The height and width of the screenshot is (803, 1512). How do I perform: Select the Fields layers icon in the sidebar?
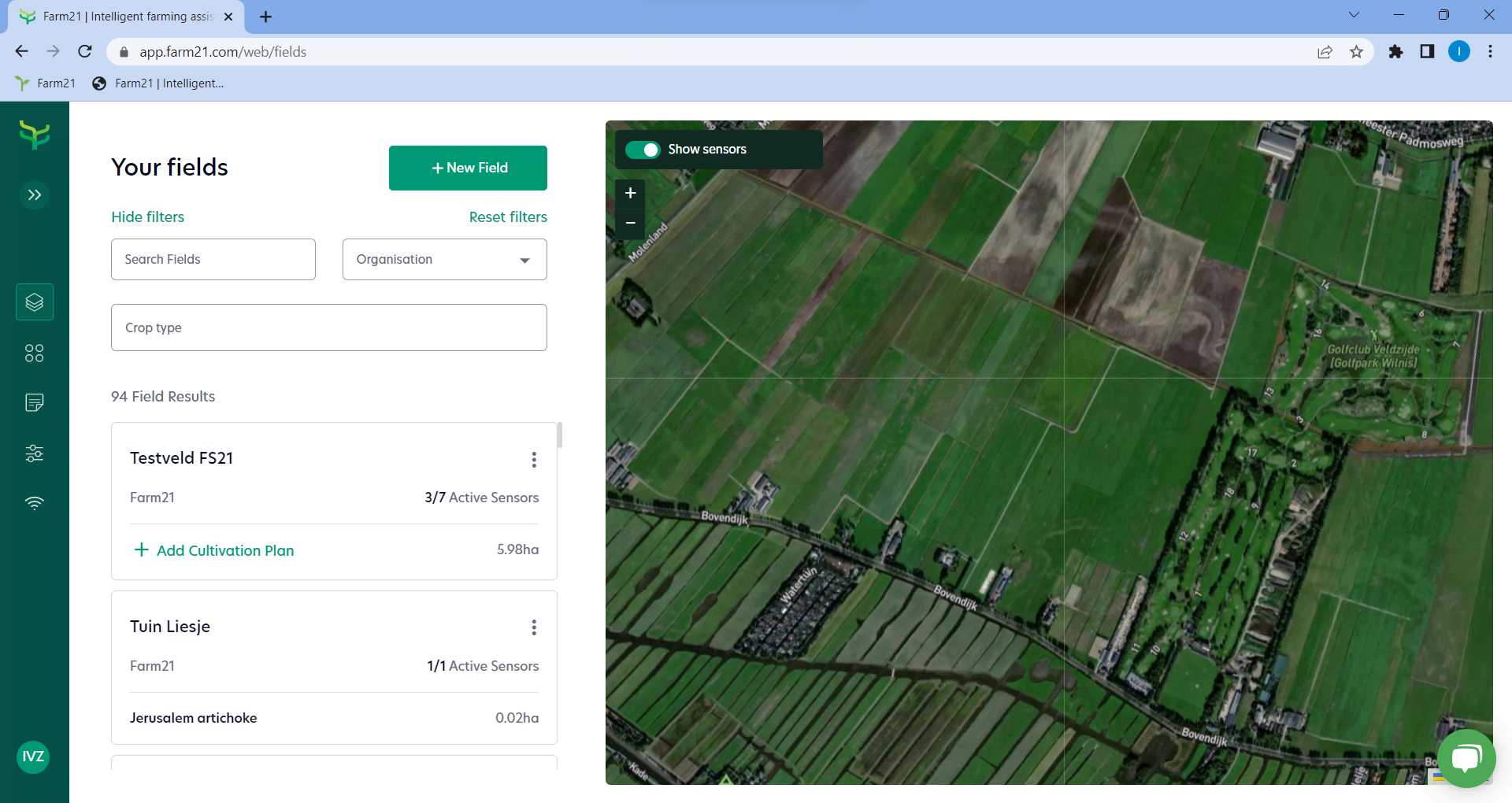[x=34, y=302]
